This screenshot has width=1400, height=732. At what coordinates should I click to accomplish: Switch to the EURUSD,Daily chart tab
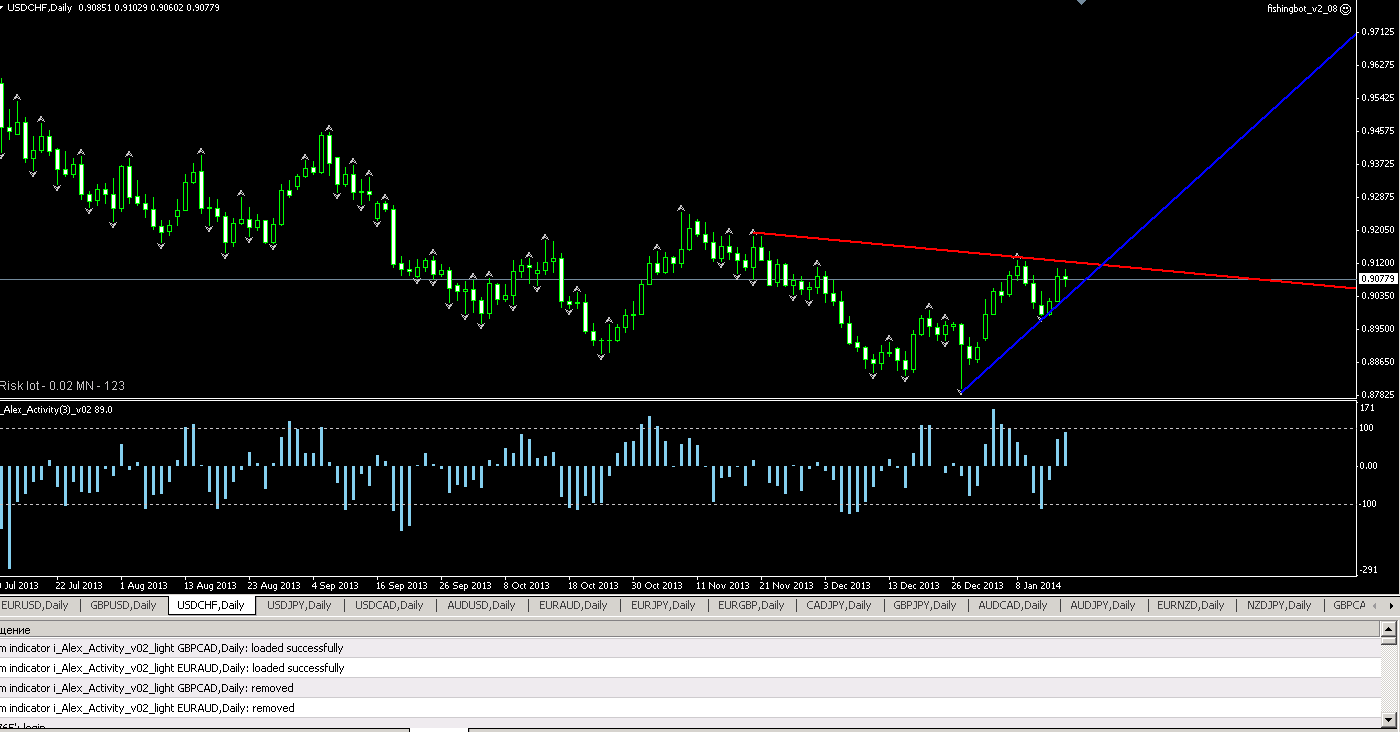point(36,605)
